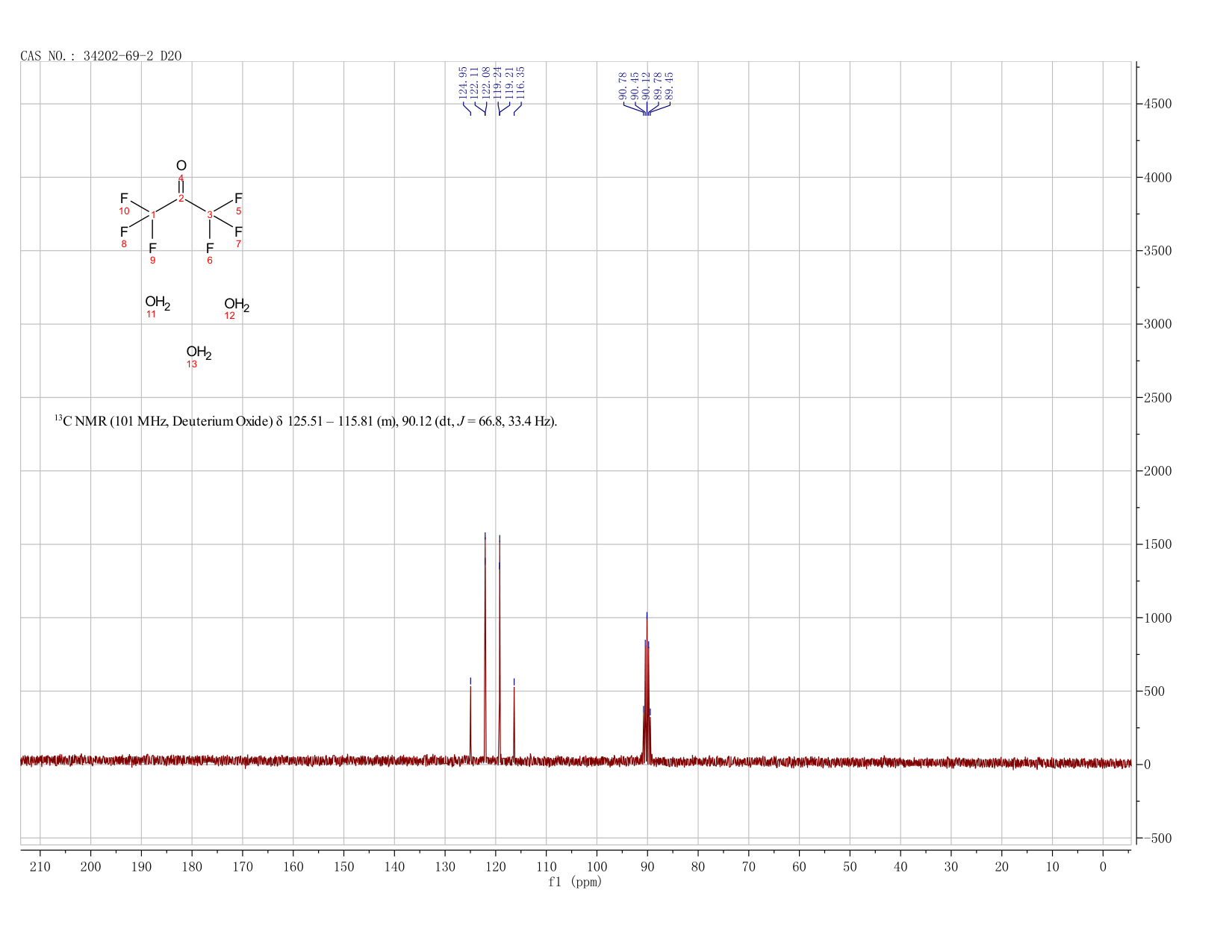
Task: Click the 2000 intensity axis value
Action: point(1157,471)
